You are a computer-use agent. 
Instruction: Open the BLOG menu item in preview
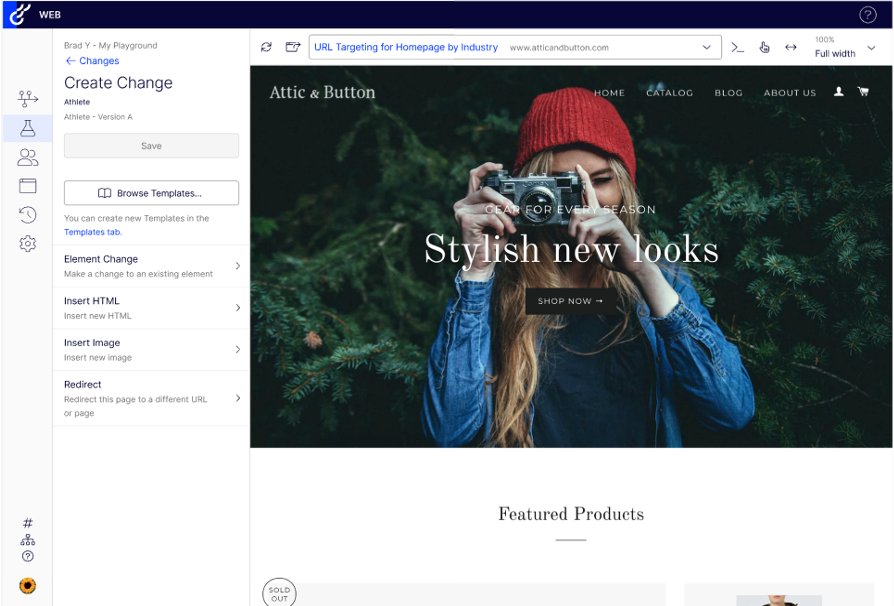tap(728, 92)
